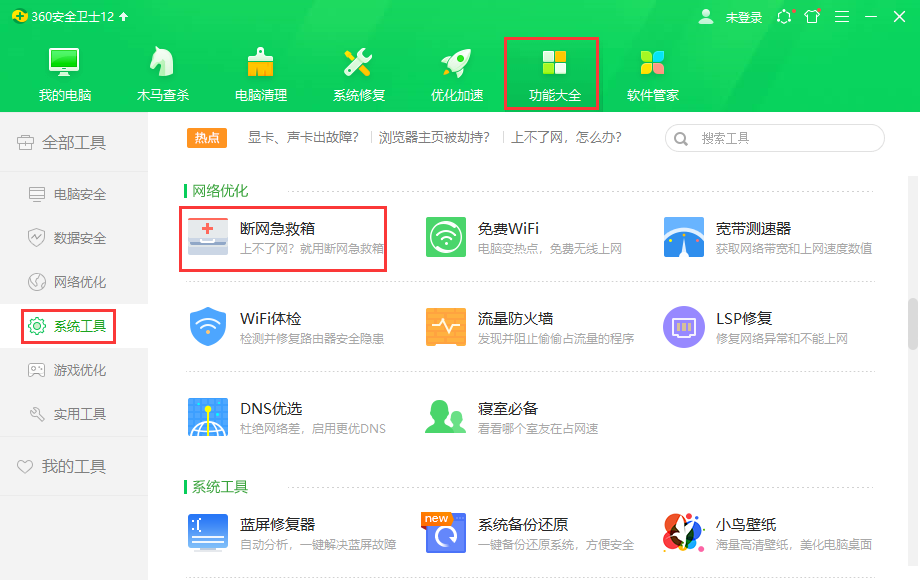Viewport: 920px width, 580px height.
Task: Launch 小鸟壁纸 bird icon
Action: click(x=684, y=532)
